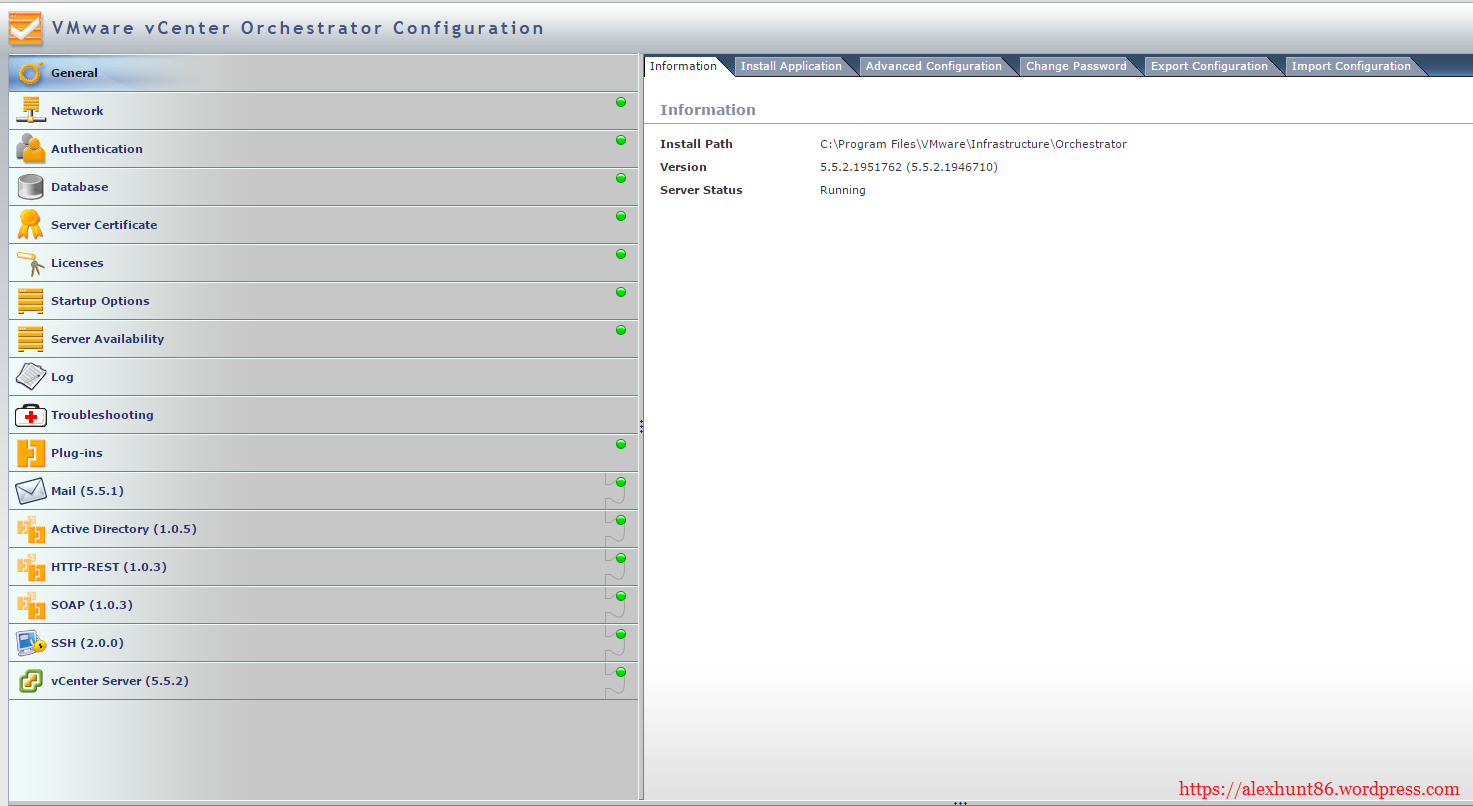Select the Mail envelope icon

click(31, 491)
